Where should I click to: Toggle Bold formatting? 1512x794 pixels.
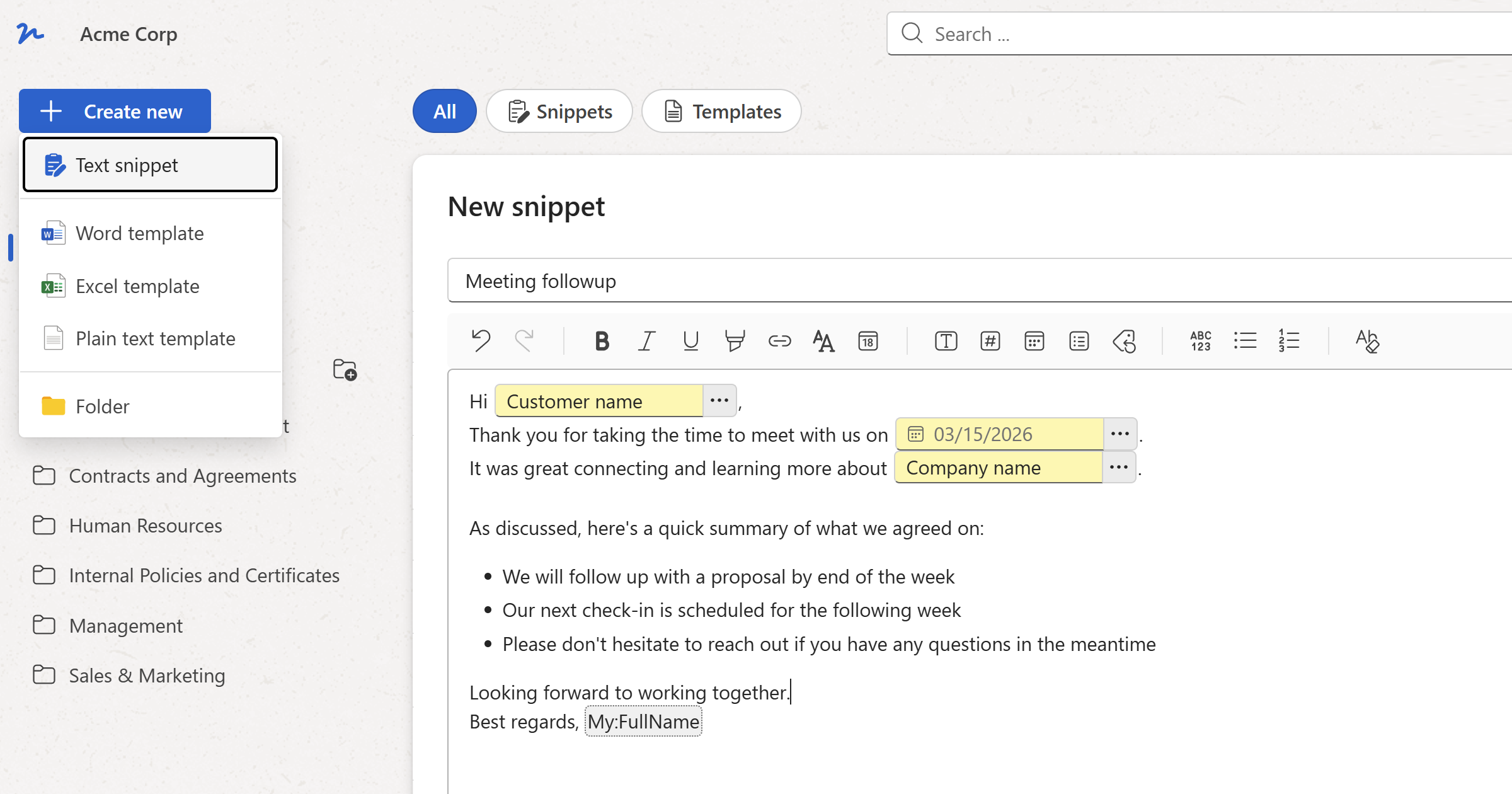click(x=602, y=341)
